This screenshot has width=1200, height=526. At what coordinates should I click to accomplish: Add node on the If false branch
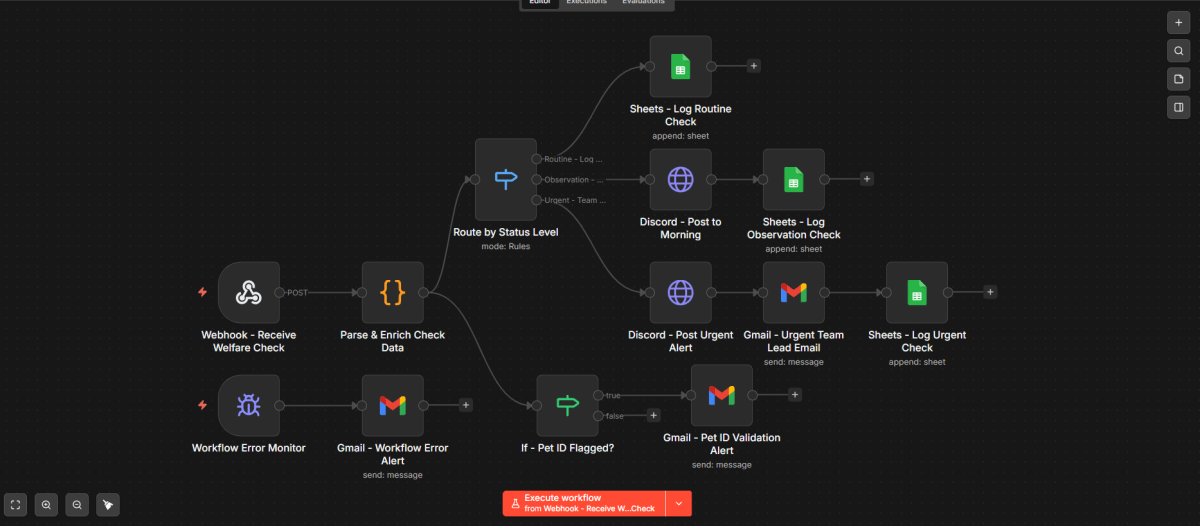(x=653, y=415)
